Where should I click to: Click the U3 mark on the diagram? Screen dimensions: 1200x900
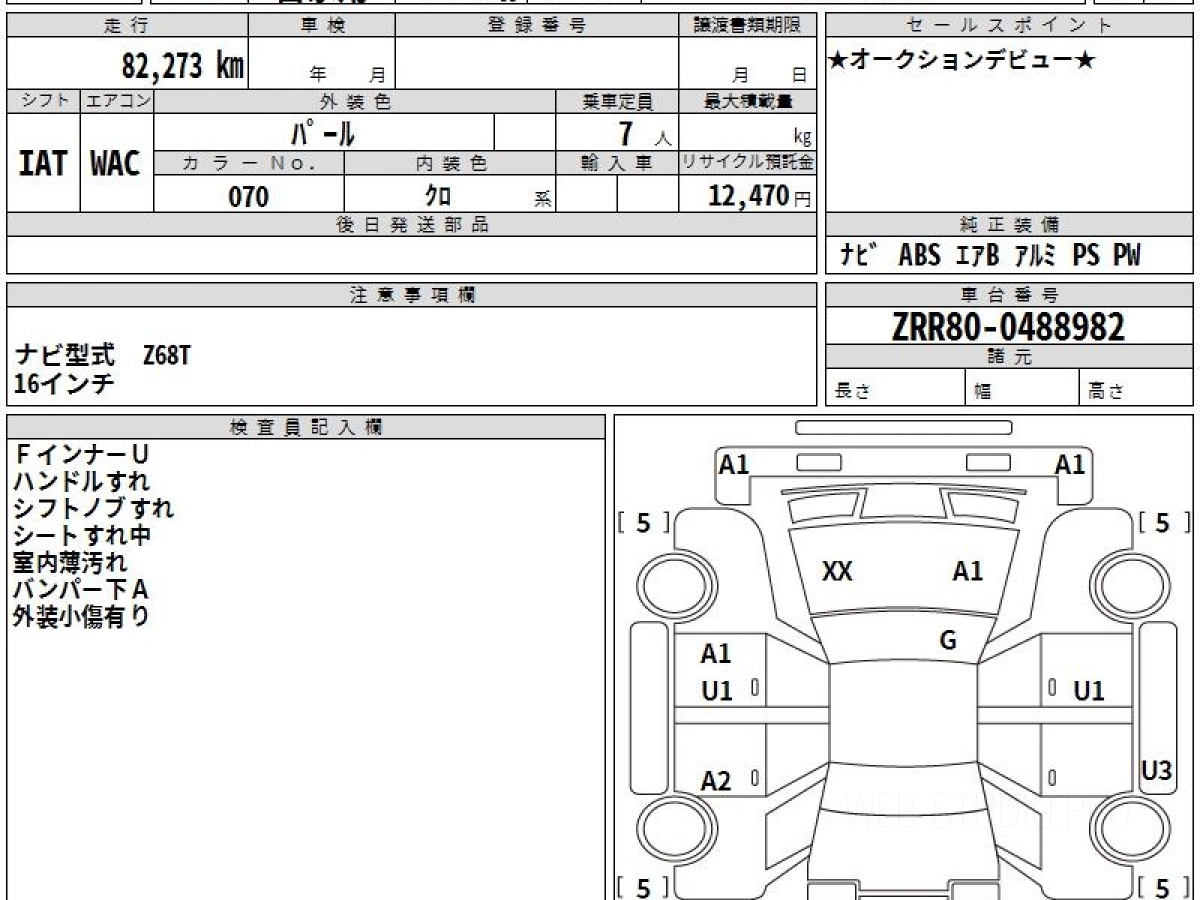pos(1157,770)
